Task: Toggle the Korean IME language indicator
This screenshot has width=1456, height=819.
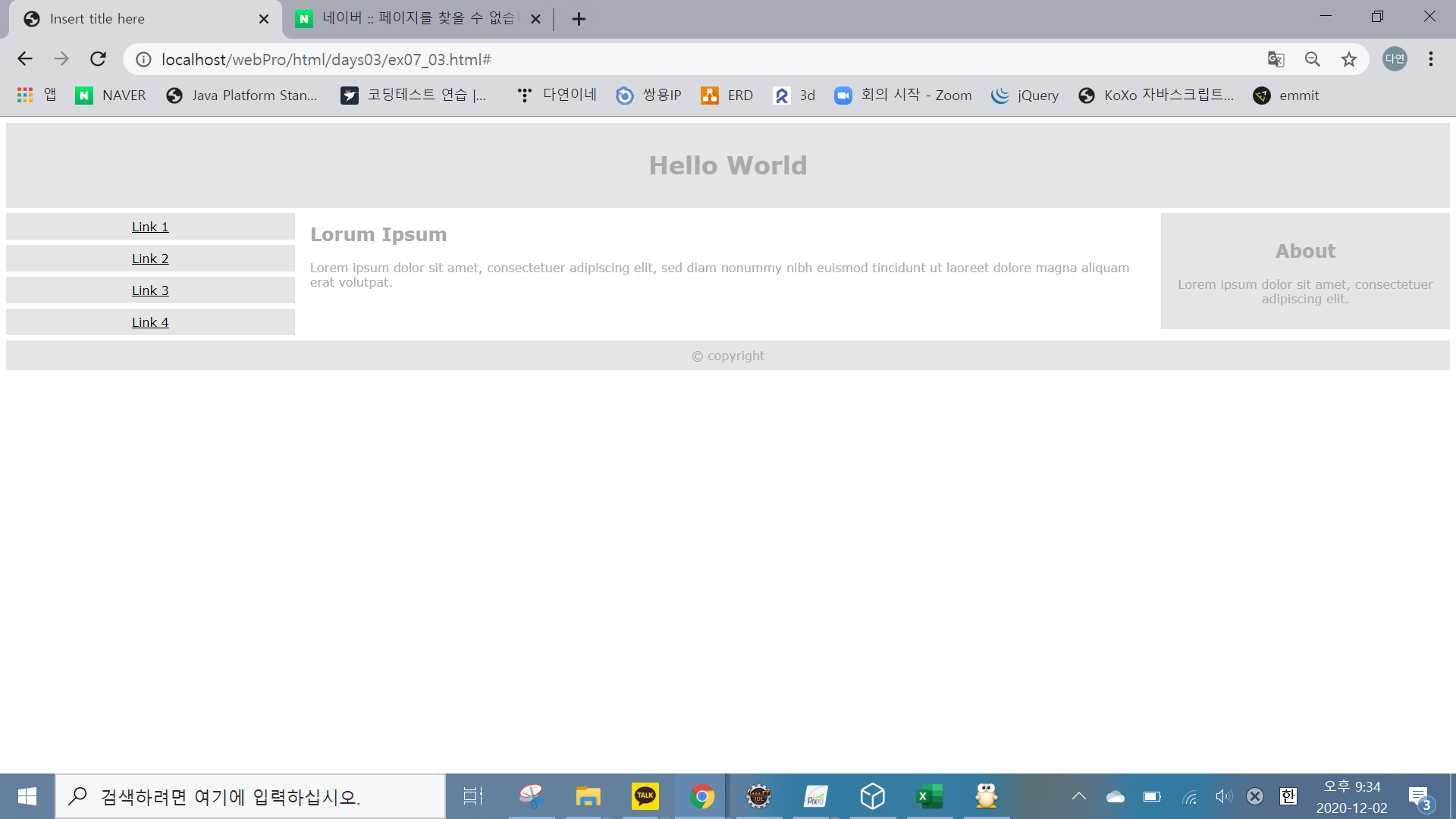Action: point(1288,796)
